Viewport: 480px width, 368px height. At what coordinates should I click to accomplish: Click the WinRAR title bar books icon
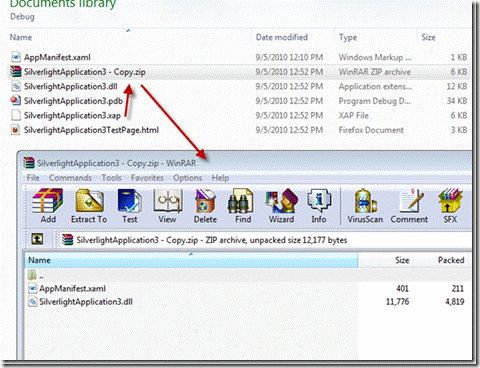tap(29, 163)
